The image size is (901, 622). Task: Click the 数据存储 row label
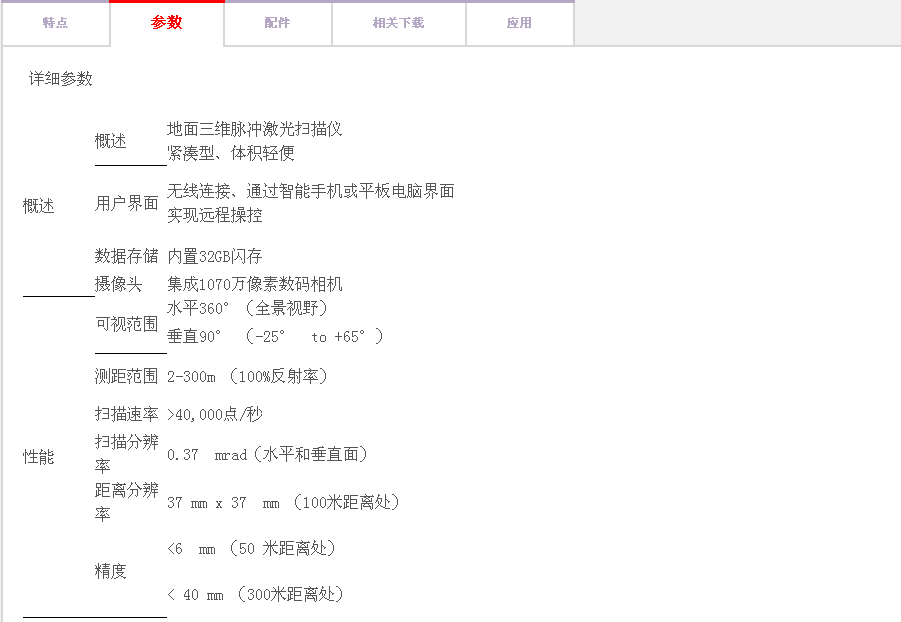[x=127, y=256]
